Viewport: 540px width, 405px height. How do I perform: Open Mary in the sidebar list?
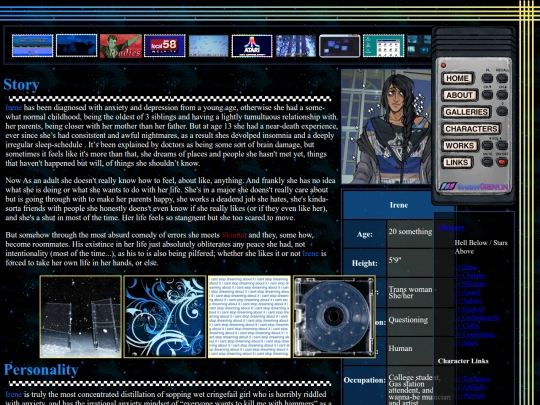pyautogui.click(x=467, y=343)
